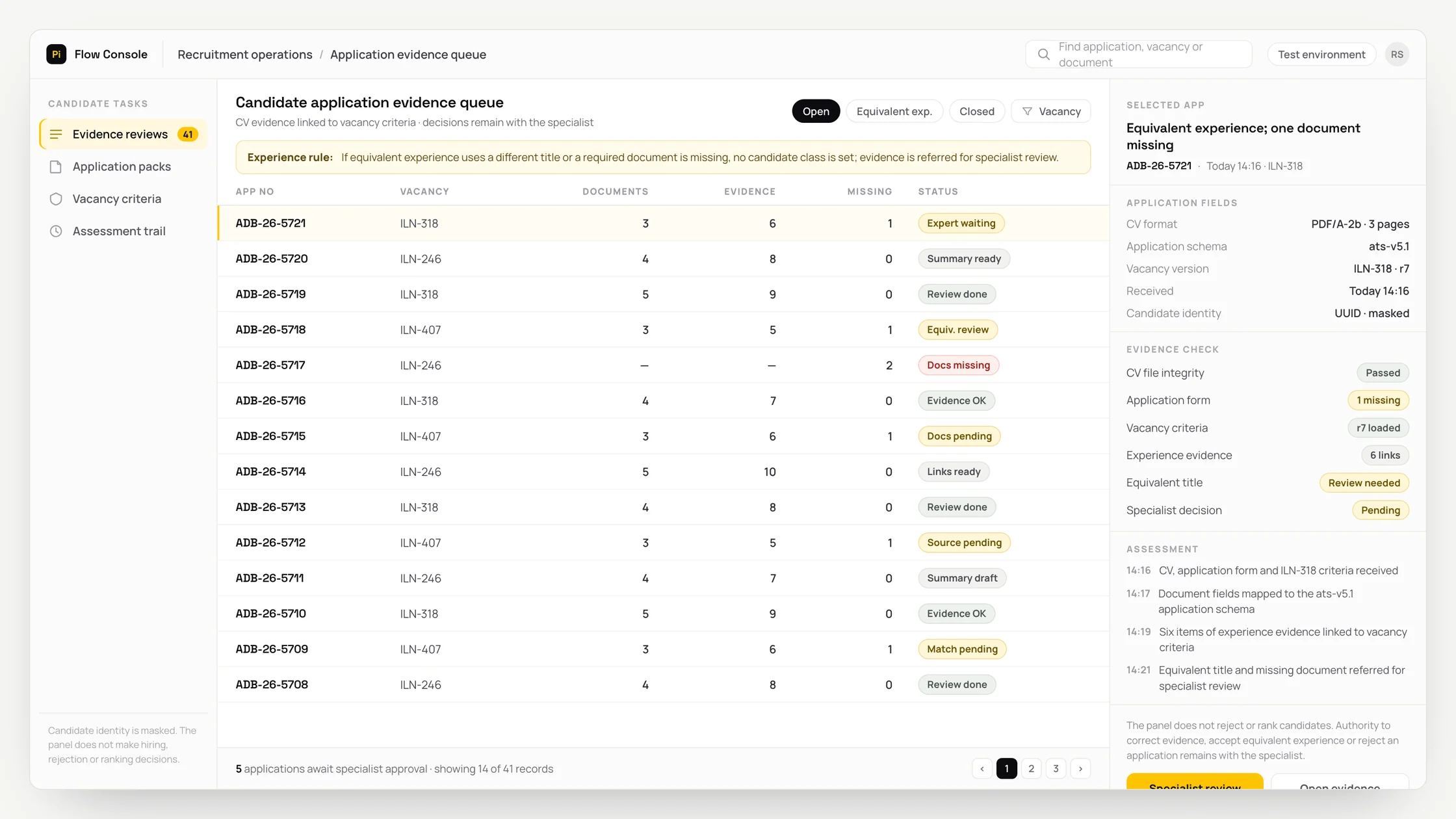Go to previous page arrow
Image resolution: width=1456 pixels, height=819 pixels.
point(982,769)
